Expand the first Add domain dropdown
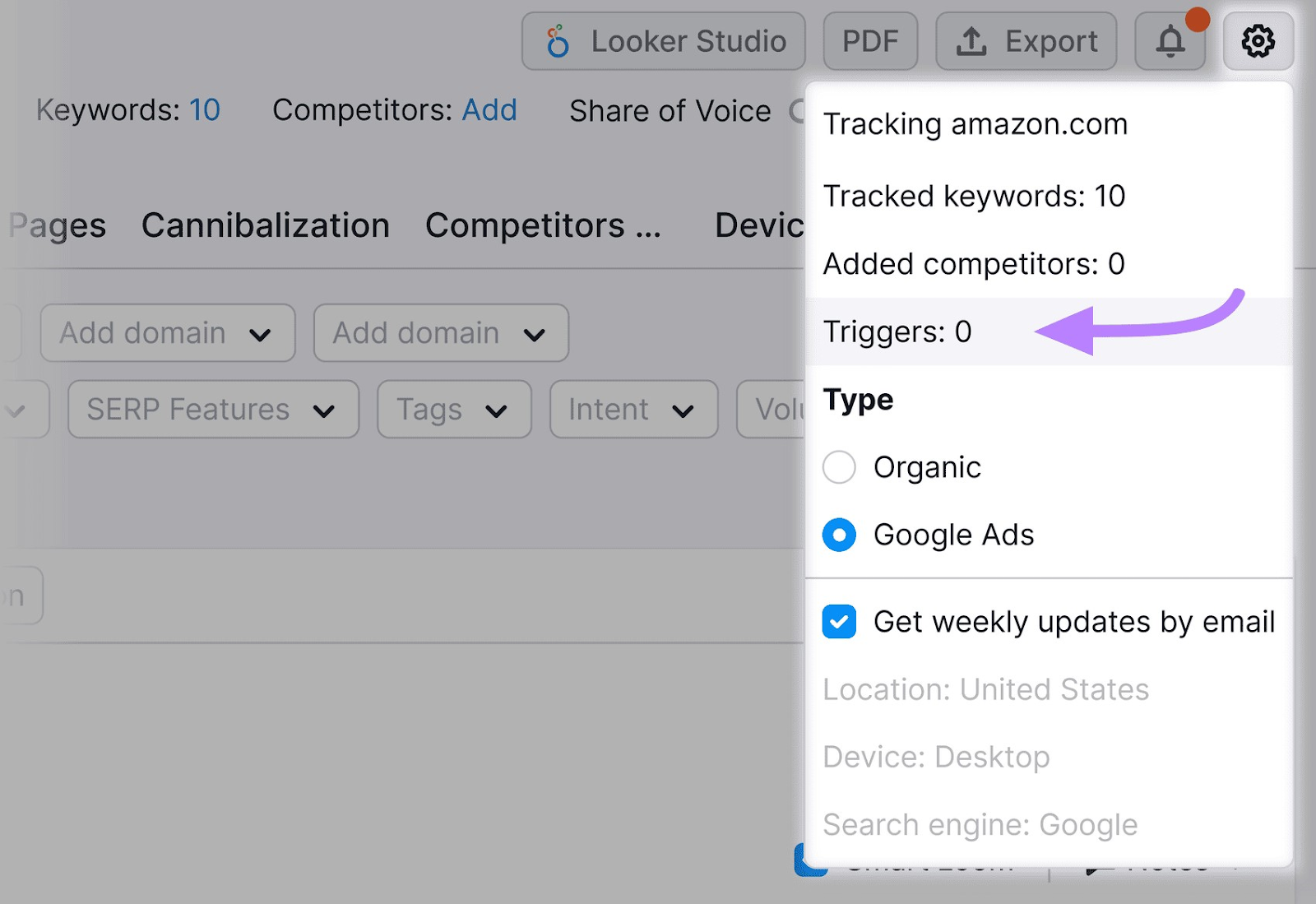This screenshot has width=1316, height=904. pyautogui.click(x=167, y=333)
